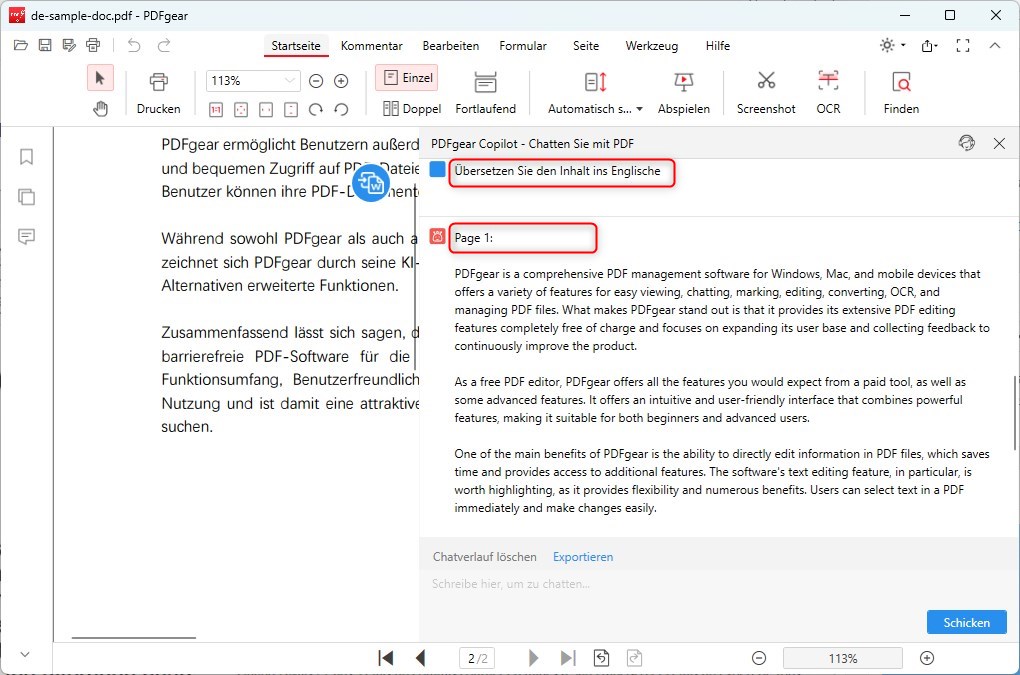Click the fit height icon
The image size is (1020, 675).
tap(291, 109)
